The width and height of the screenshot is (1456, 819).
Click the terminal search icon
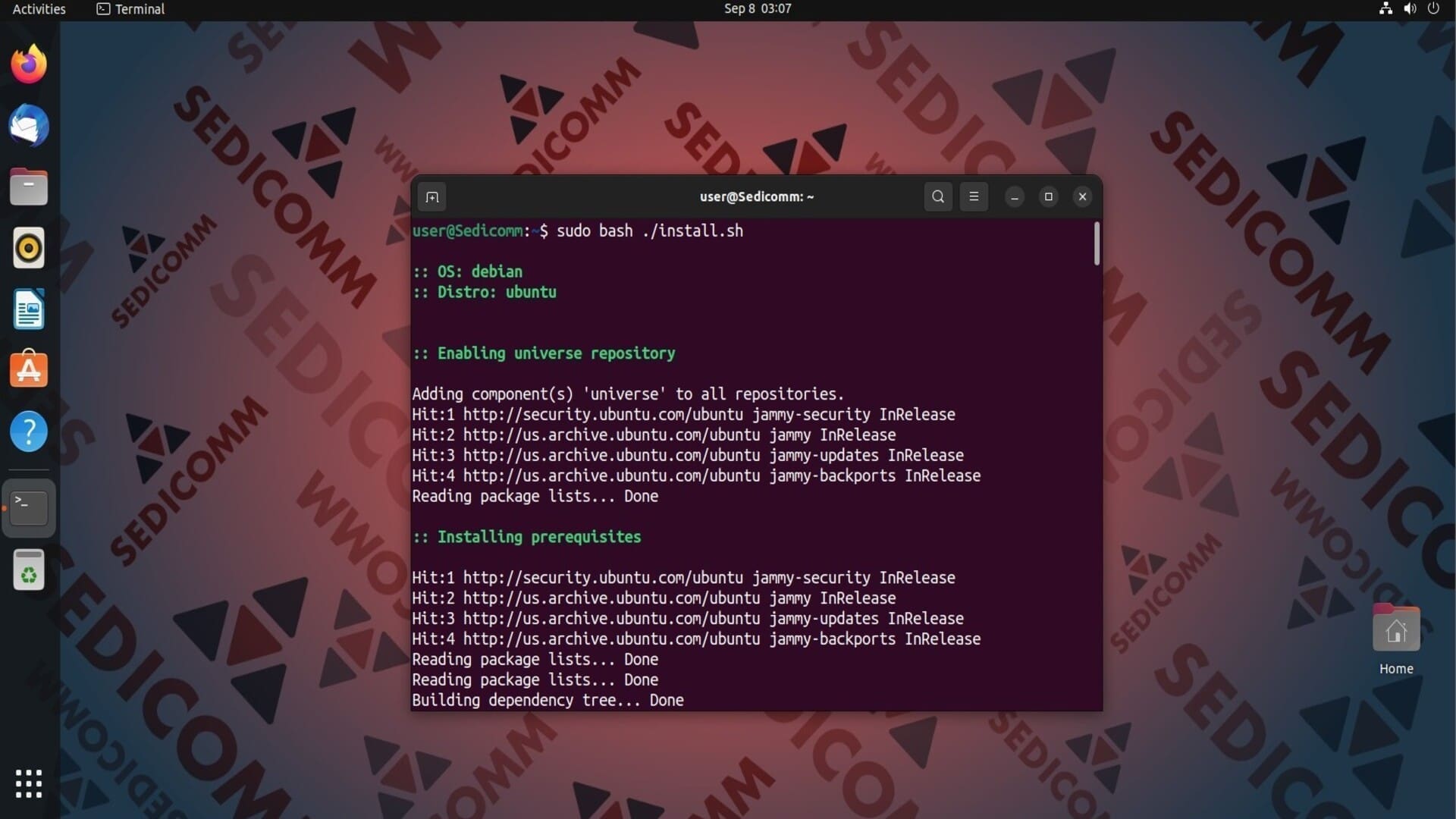pyautogui.click(x=938, y=197)
